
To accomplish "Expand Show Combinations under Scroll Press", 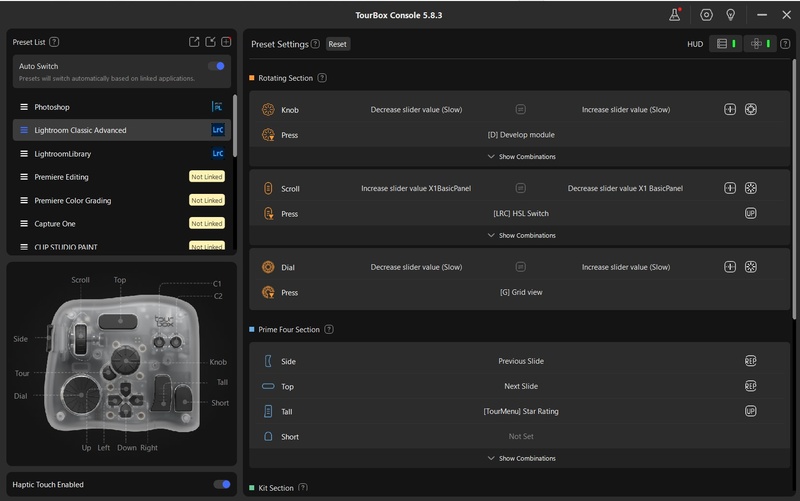I will click(521, 236).
